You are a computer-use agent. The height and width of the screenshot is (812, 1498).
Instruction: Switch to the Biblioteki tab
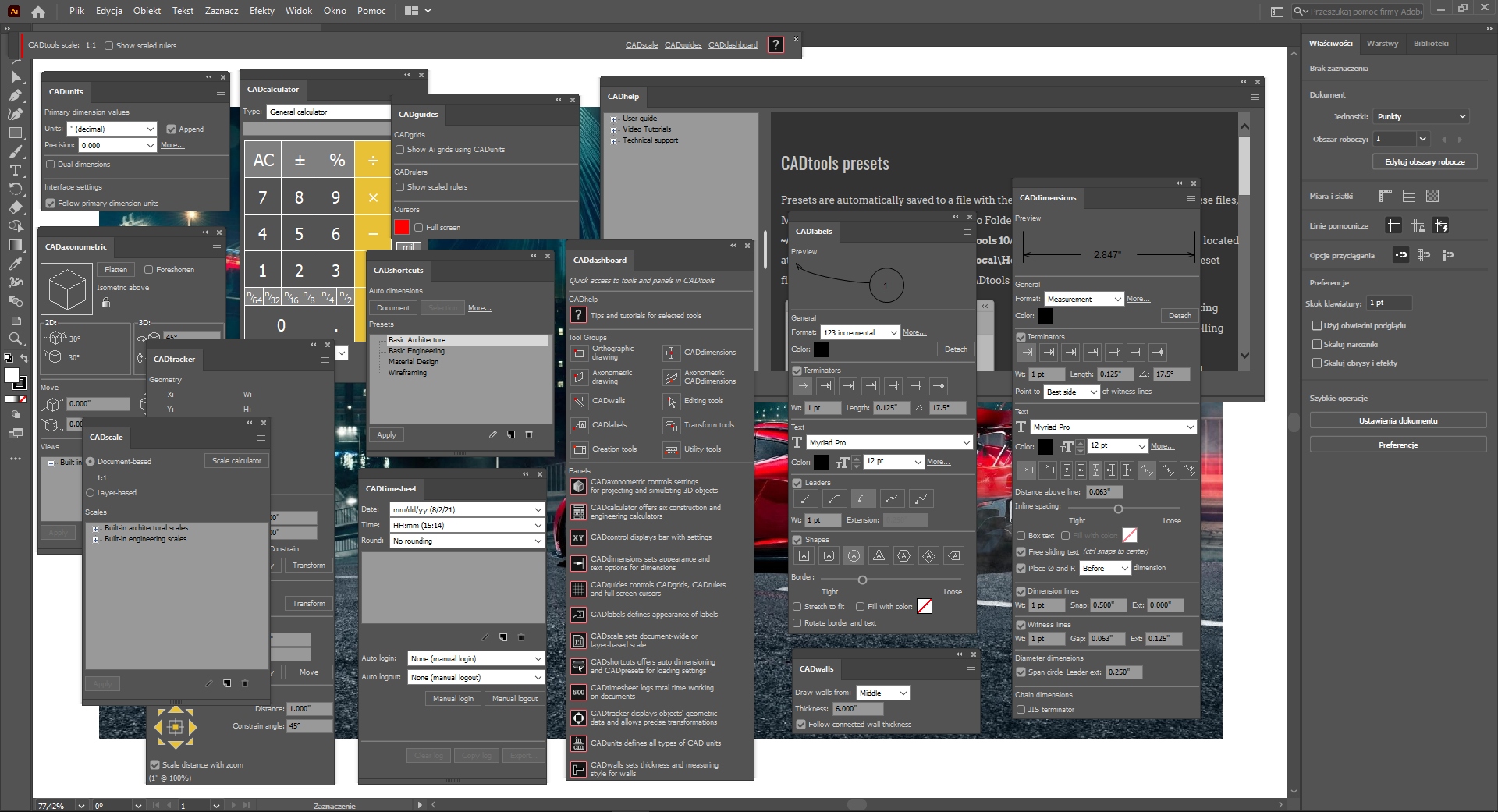pos(1431,44)
